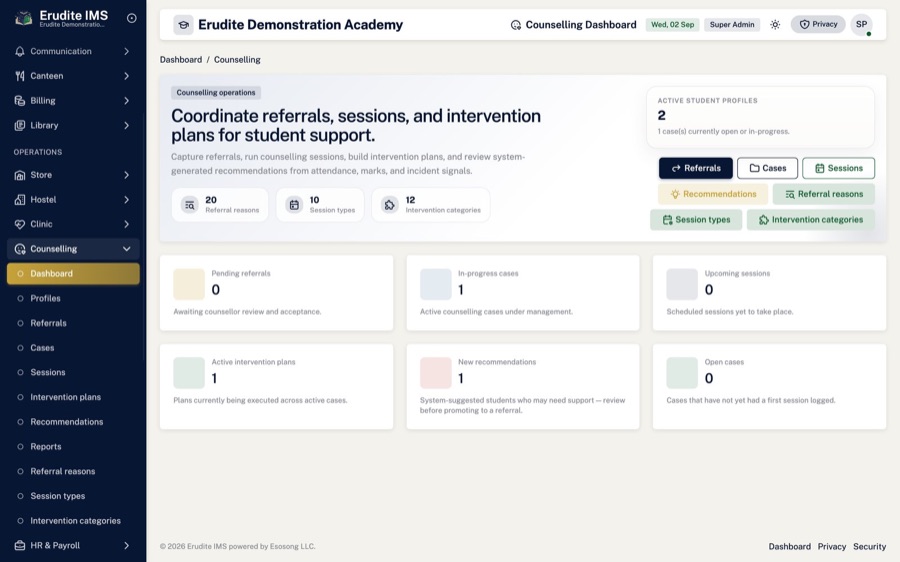Image resolution: width=900 pixels, height=562 pixels.
Task: Toggle light/dark theme sun icon
Action: tap(775, 25)
